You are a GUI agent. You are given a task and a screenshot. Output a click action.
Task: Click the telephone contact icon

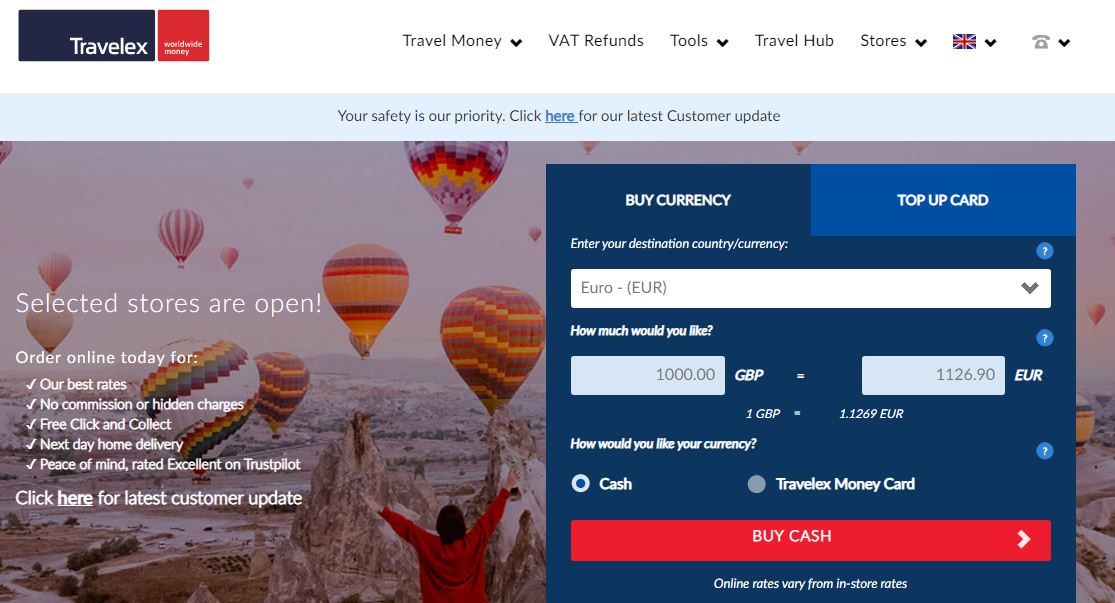point(1040,42)
